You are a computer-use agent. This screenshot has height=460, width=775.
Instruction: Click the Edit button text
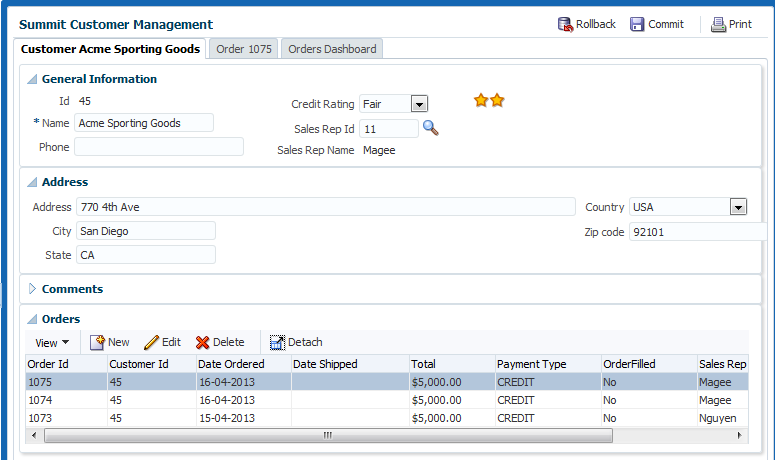point(172,342)
